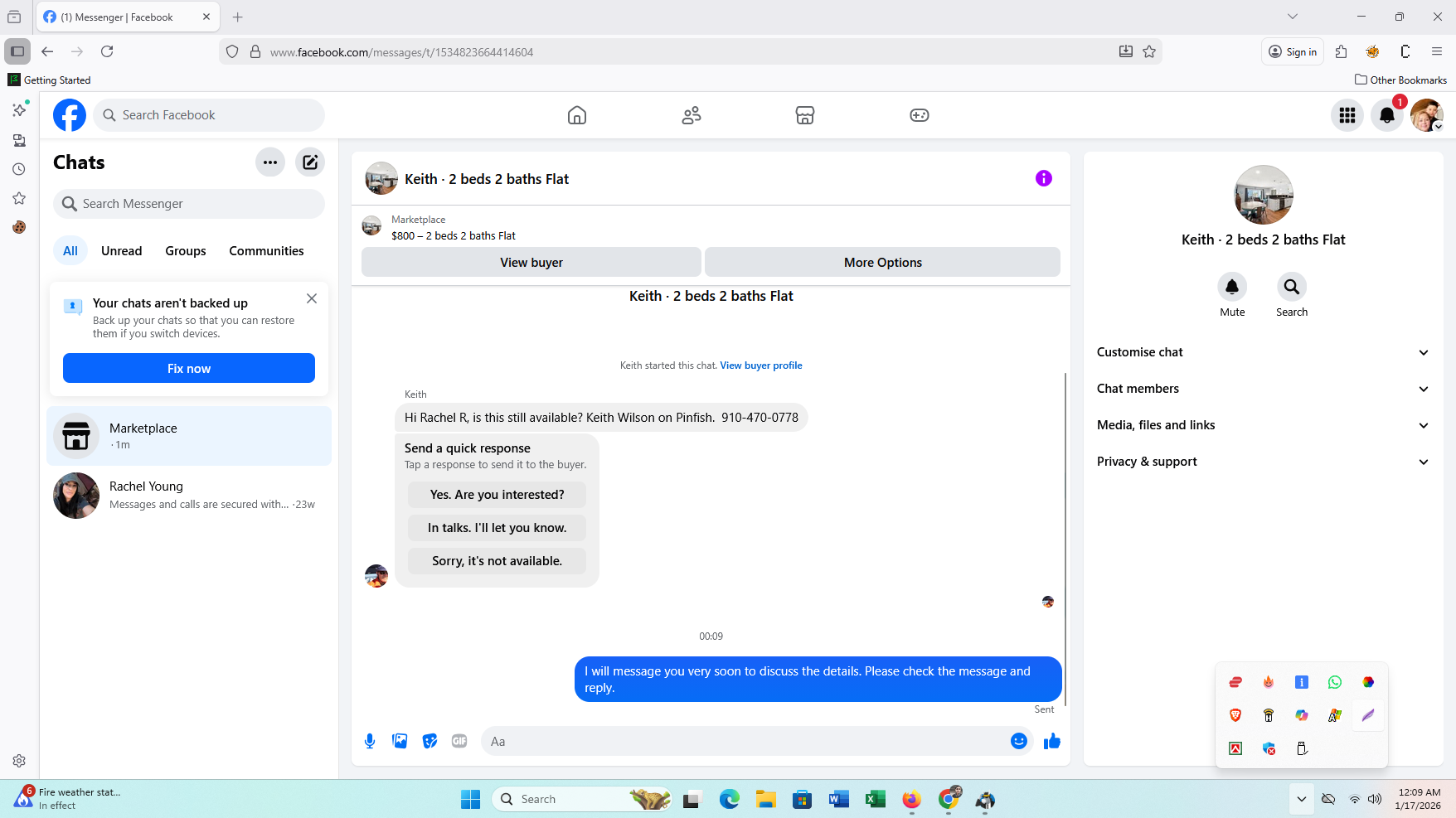Search in conversation using the magnifier icon

point(1292,287)
